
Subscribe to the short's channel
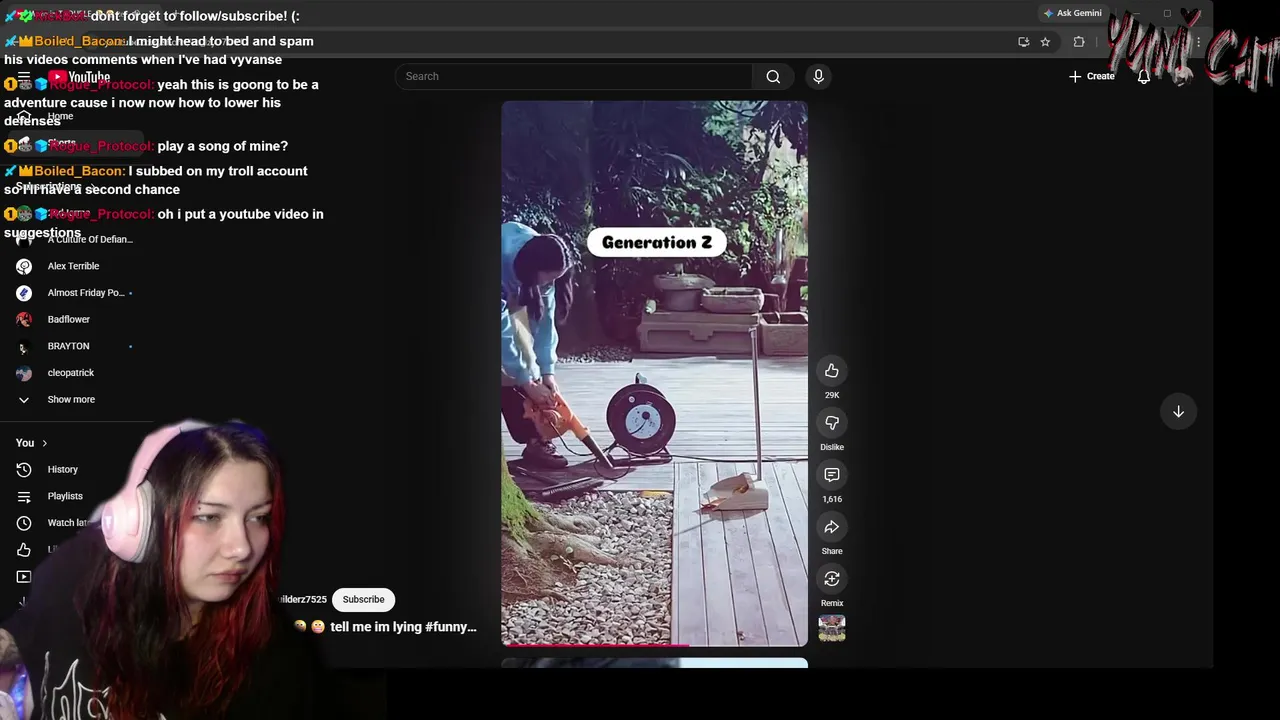coord(363,599)
